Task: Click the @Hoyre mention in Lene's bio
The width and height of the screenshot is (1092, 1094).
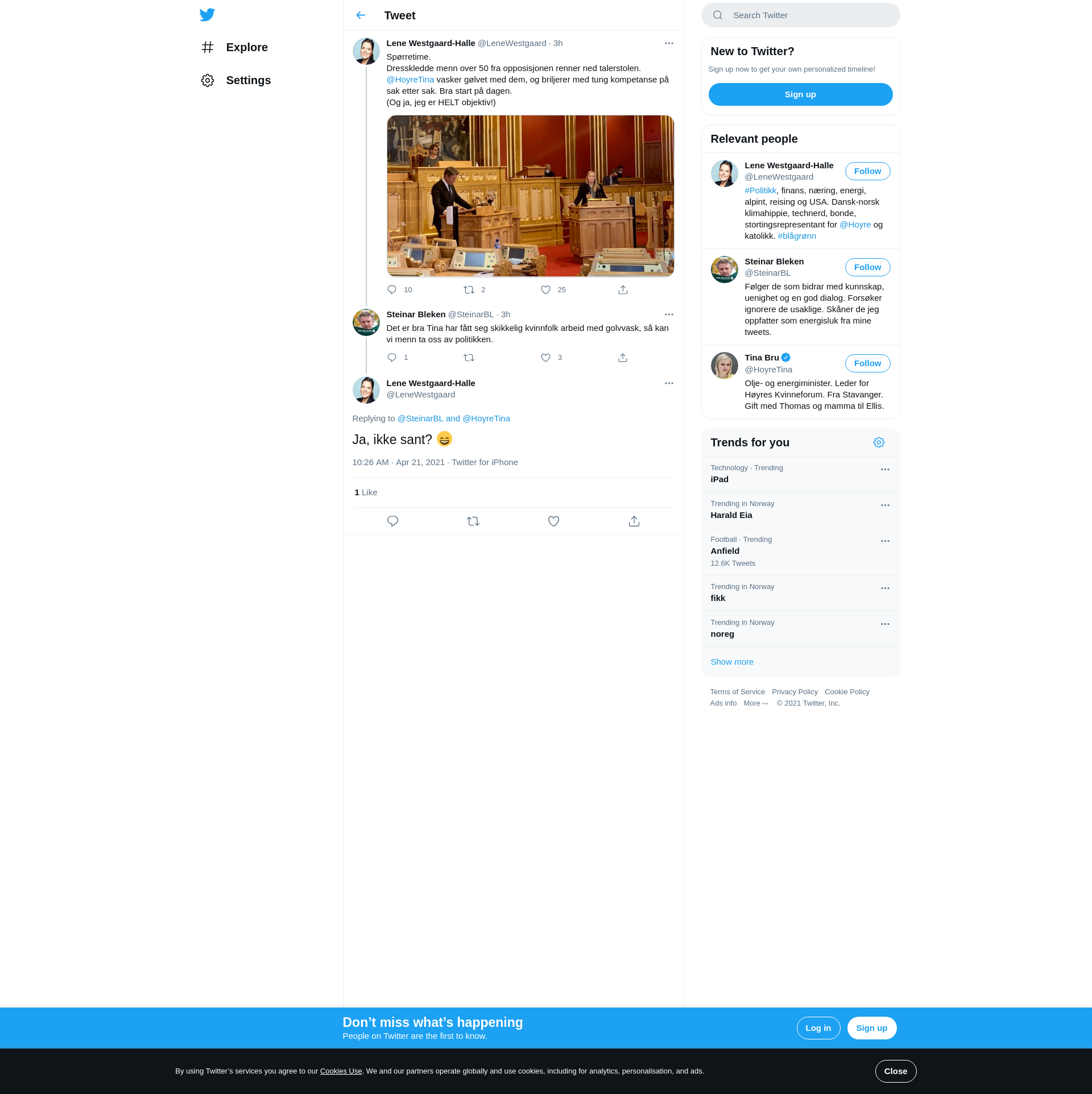Action: pyautogui.click(x=855, y=225)
